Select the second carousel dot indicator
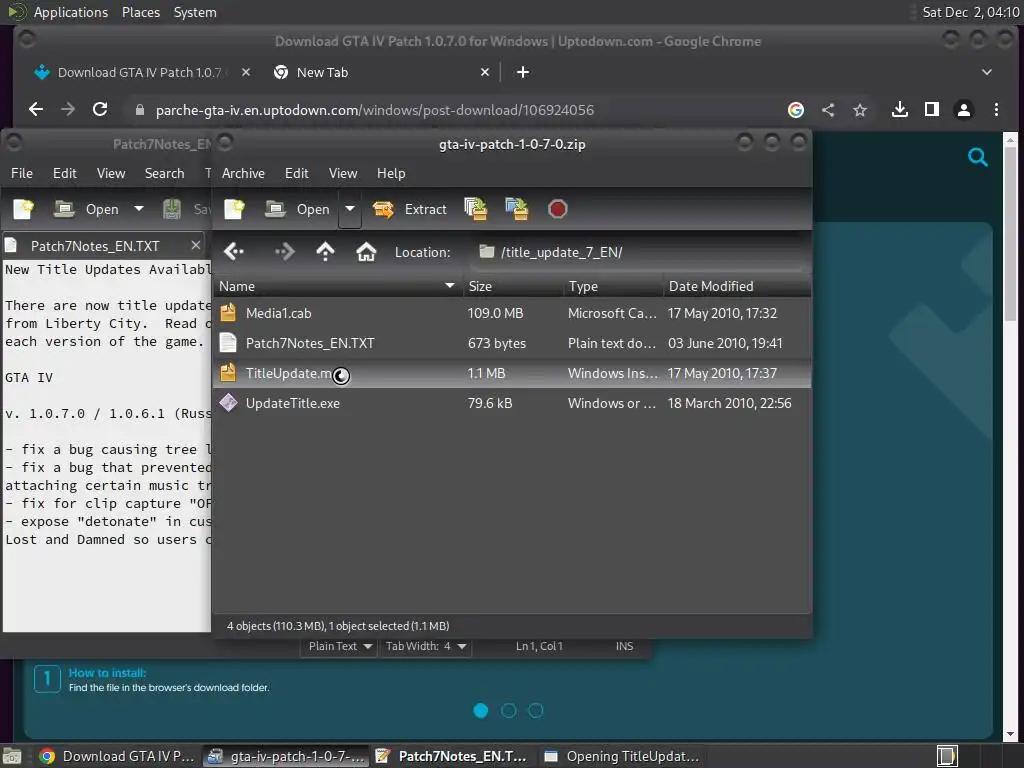The width and height of the screenshot is (1024, 768). coord(508,711)
